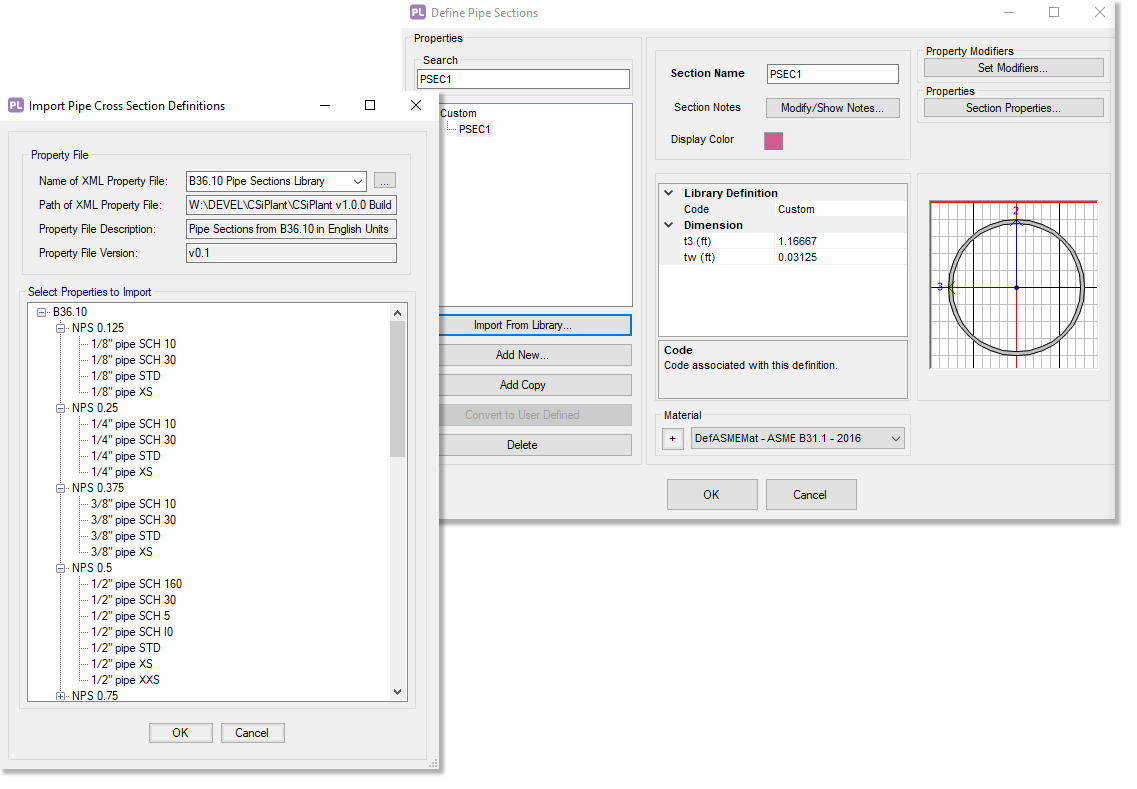Select PSEC1 in the Custom sections list
Screen dimensions: 1137x789
475,129
